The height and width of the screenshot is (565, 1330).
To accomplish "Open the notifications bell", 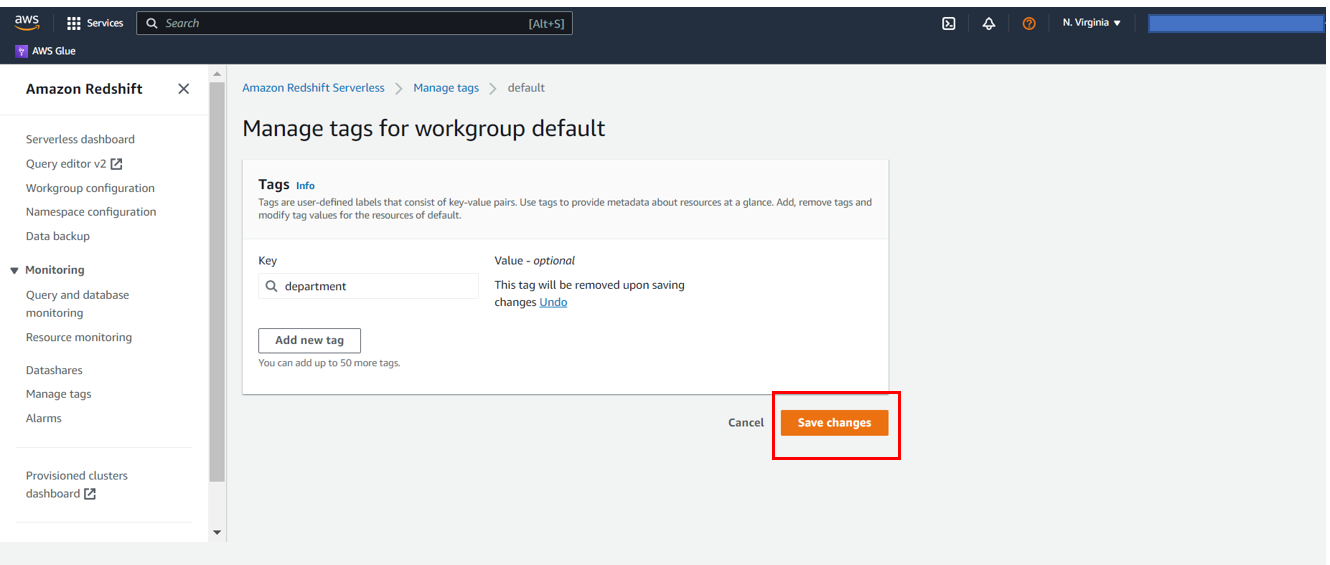I will pyautogui.click(x=989, y=23).
